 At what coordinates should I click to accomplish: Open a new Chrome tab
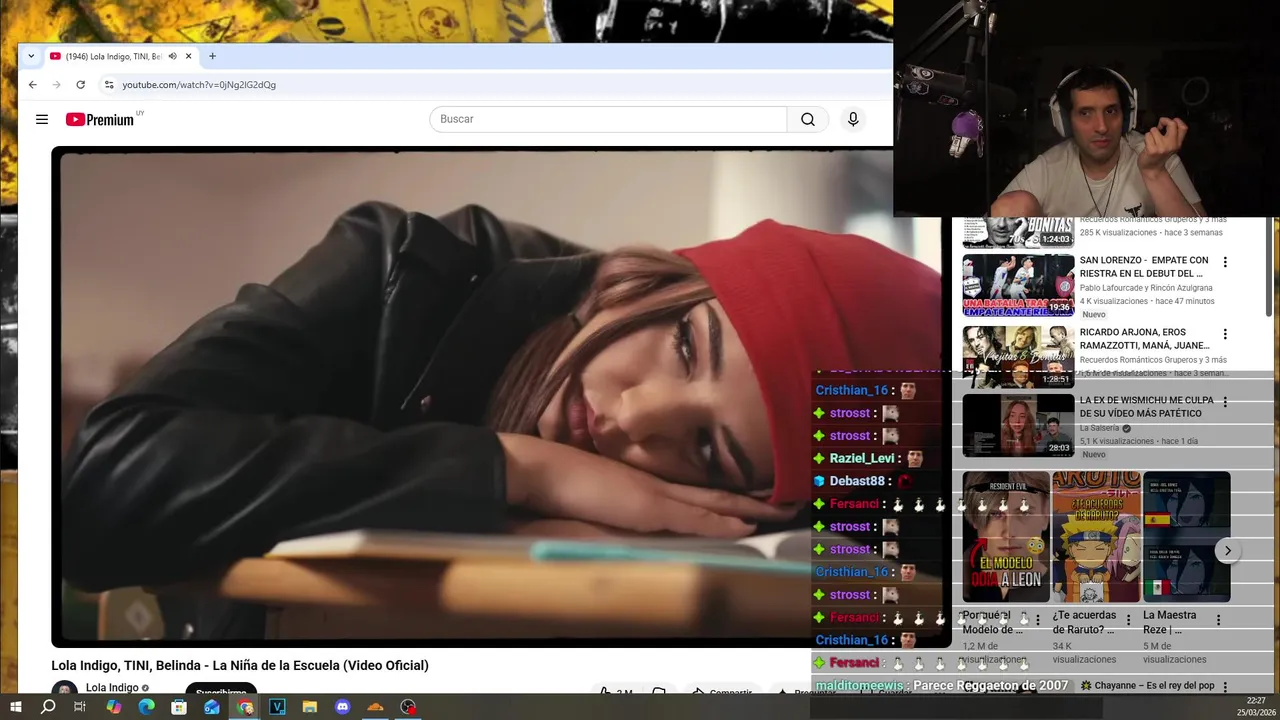point(212,56)
